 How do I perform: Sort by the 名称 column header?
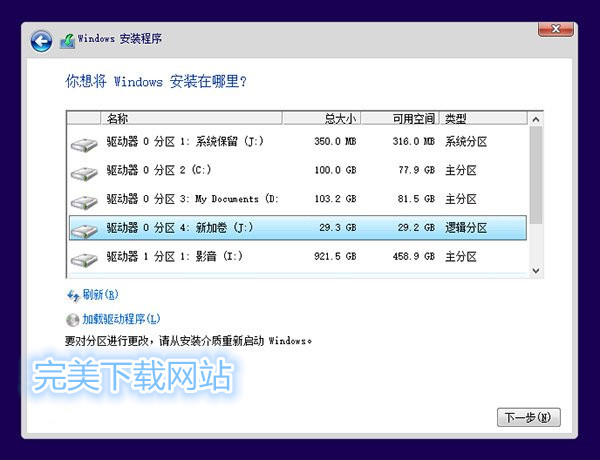[x=191, y=118]
